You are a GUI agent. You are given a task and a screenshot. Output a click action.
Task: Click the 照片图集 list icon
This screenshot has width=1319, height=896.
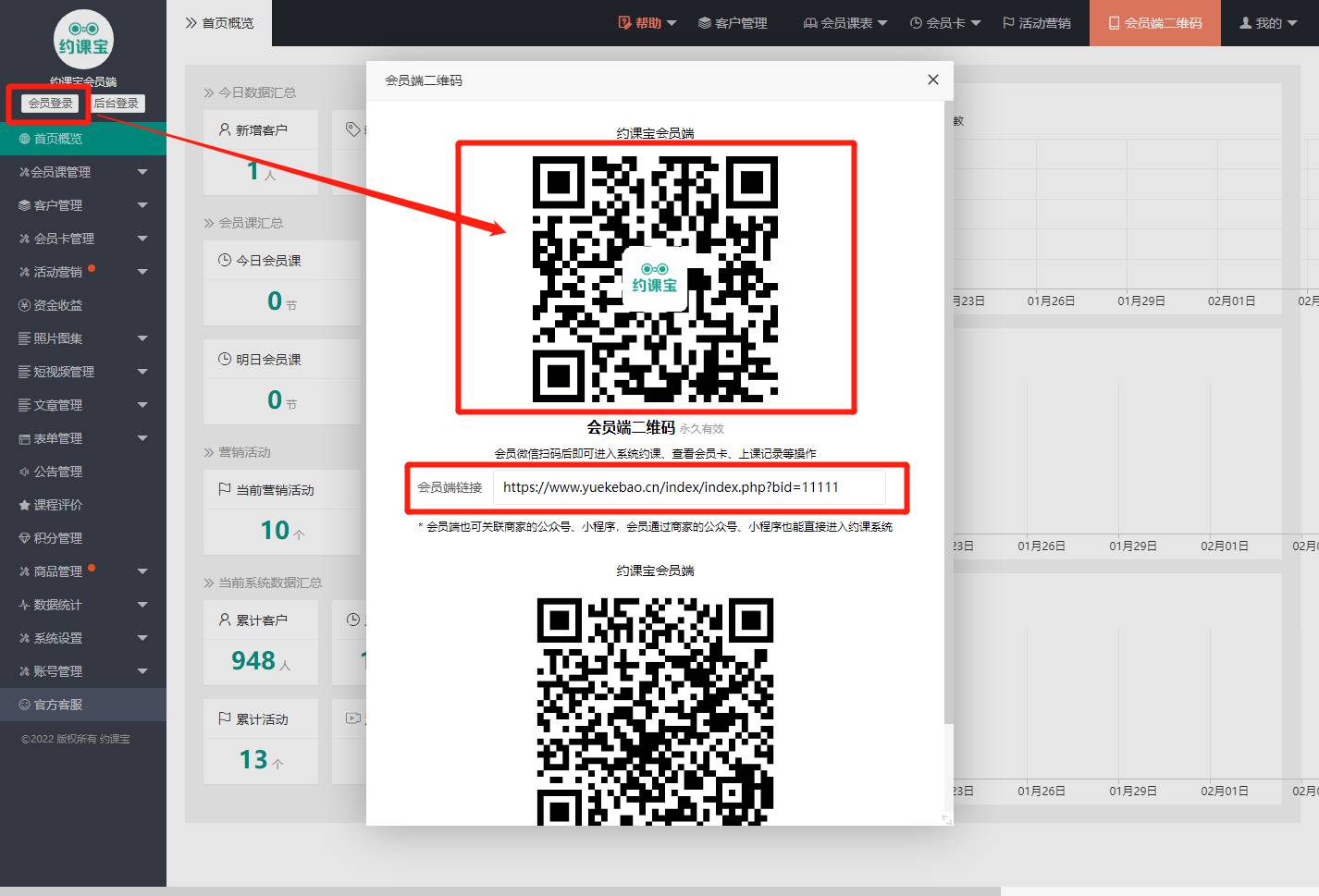(x=25, y=338)
